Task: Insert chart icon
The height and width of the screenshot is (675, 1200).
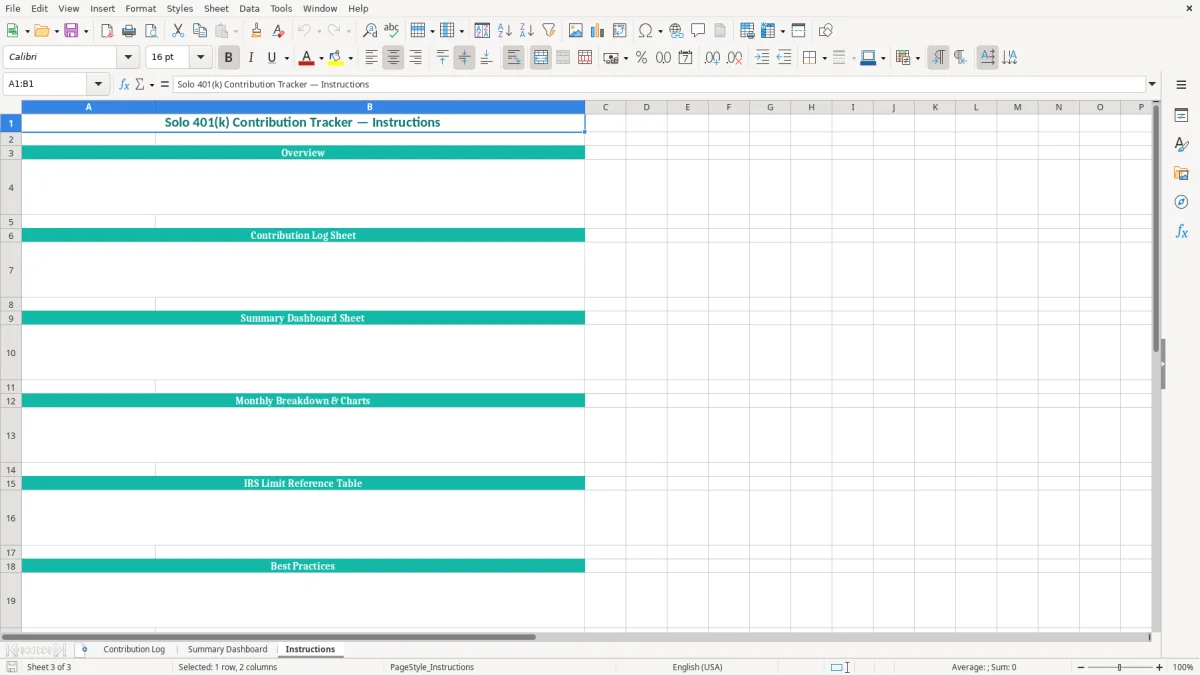Action: coord(597,31)
